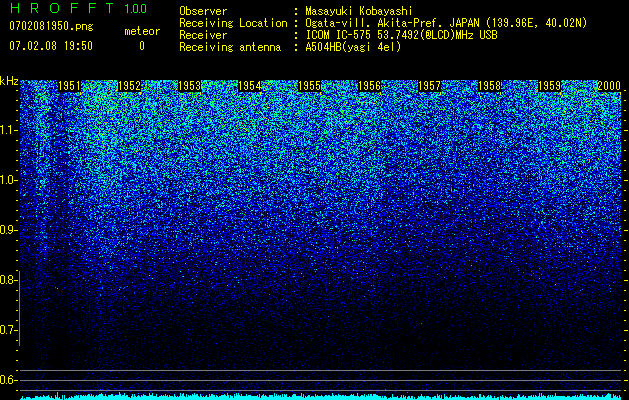Click the 1955 time marker
Viewport: 629px width, 400px height.
pos(309,86)
